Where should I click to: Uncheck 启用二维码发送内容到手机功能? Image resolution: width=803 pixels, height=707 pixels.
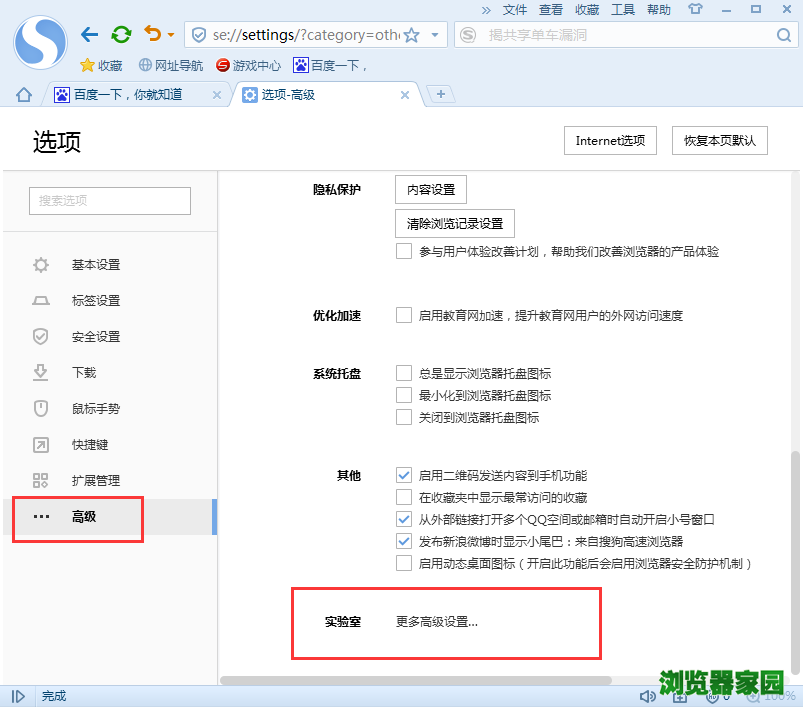point(404,476)
